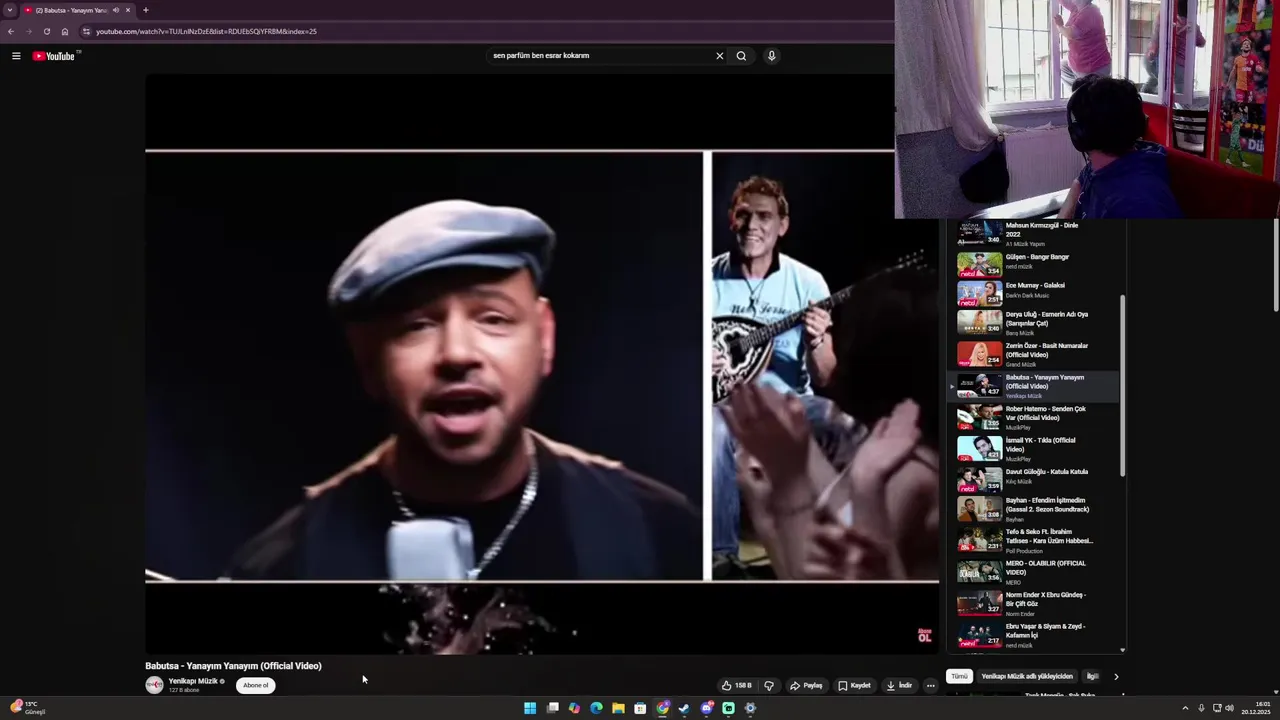The image size is (1280, 720).
Task: Share the video with Paylaş
Action: pos(806,686)
